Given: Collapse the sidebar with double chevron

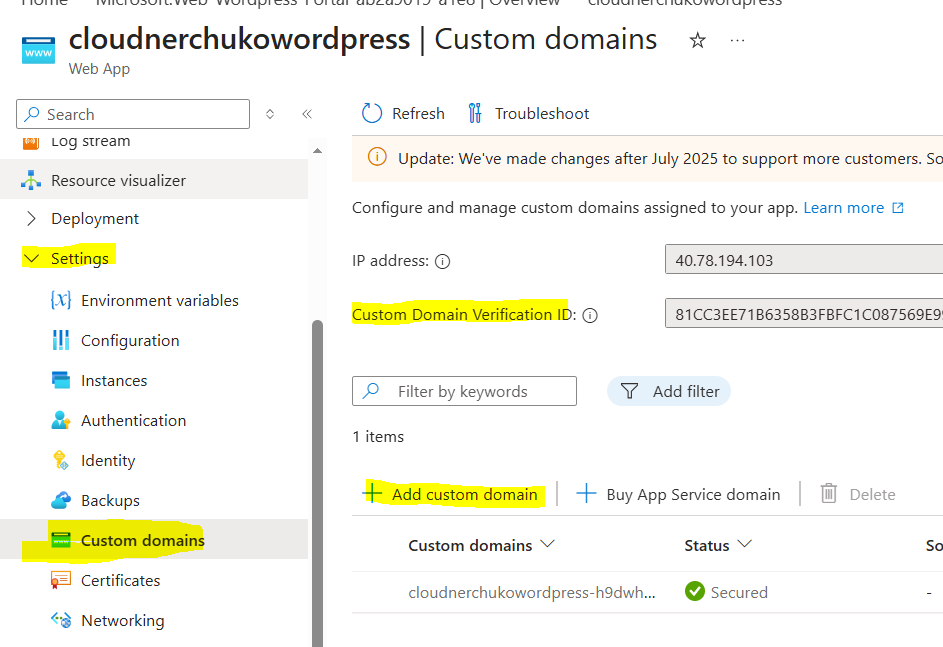Looking at the screenshot, I should click(307, 114).
